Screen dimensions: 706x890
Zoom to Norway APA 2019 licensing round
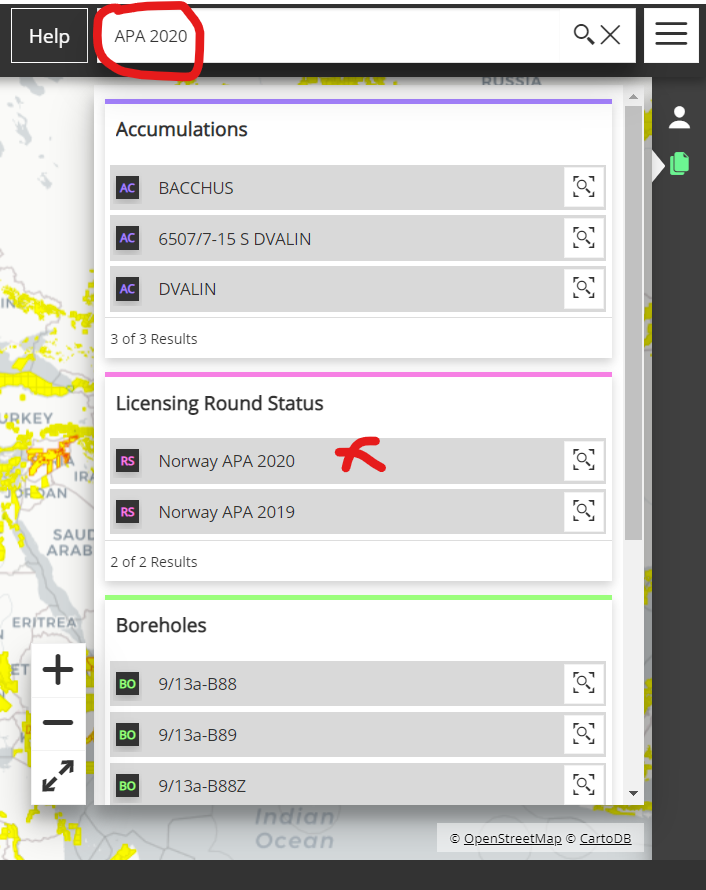click(x=583, y=511)
